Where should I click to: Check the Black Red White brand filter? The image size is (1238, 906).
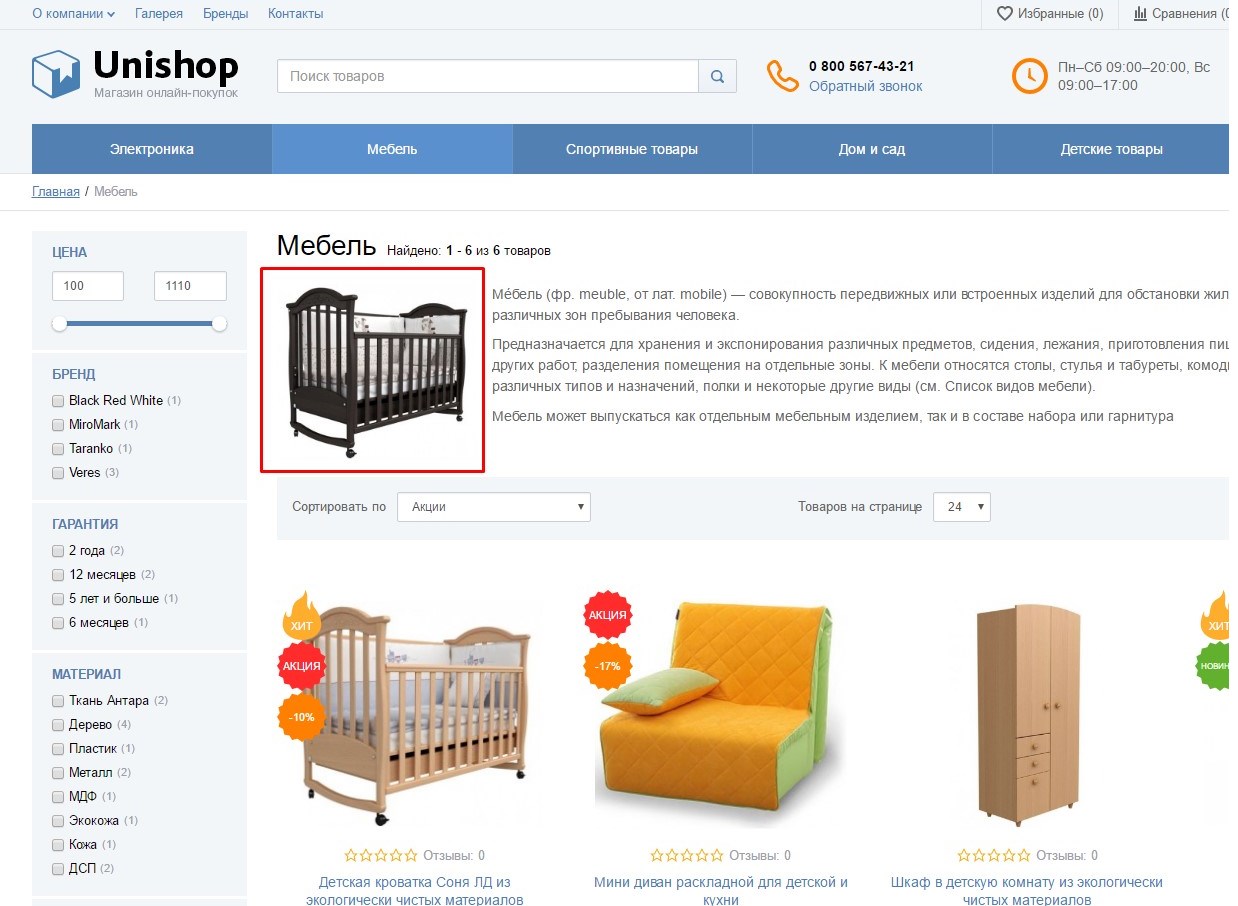click(x=58, y=401)
